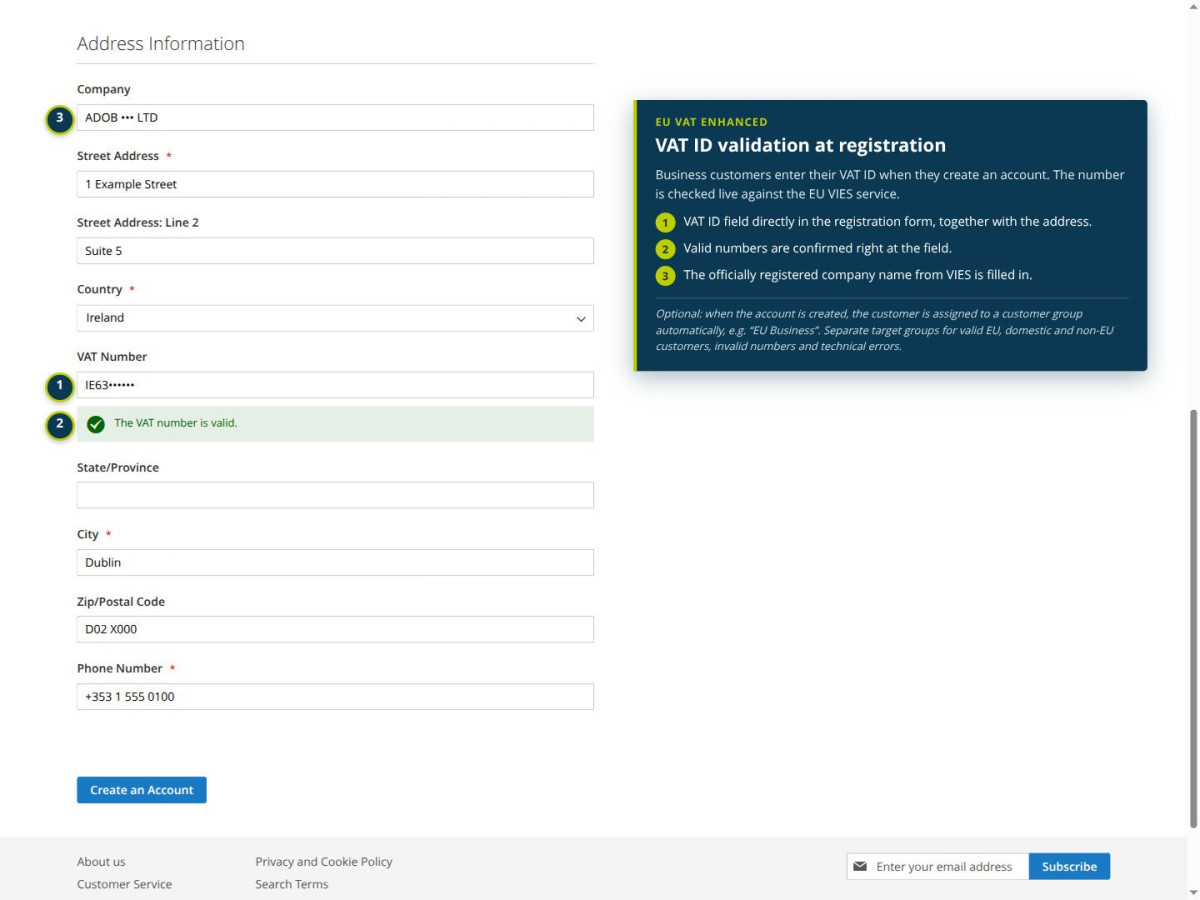Click 'The VAT number is valid.' message
1200x900 pixels.
(x=176, y=423)
